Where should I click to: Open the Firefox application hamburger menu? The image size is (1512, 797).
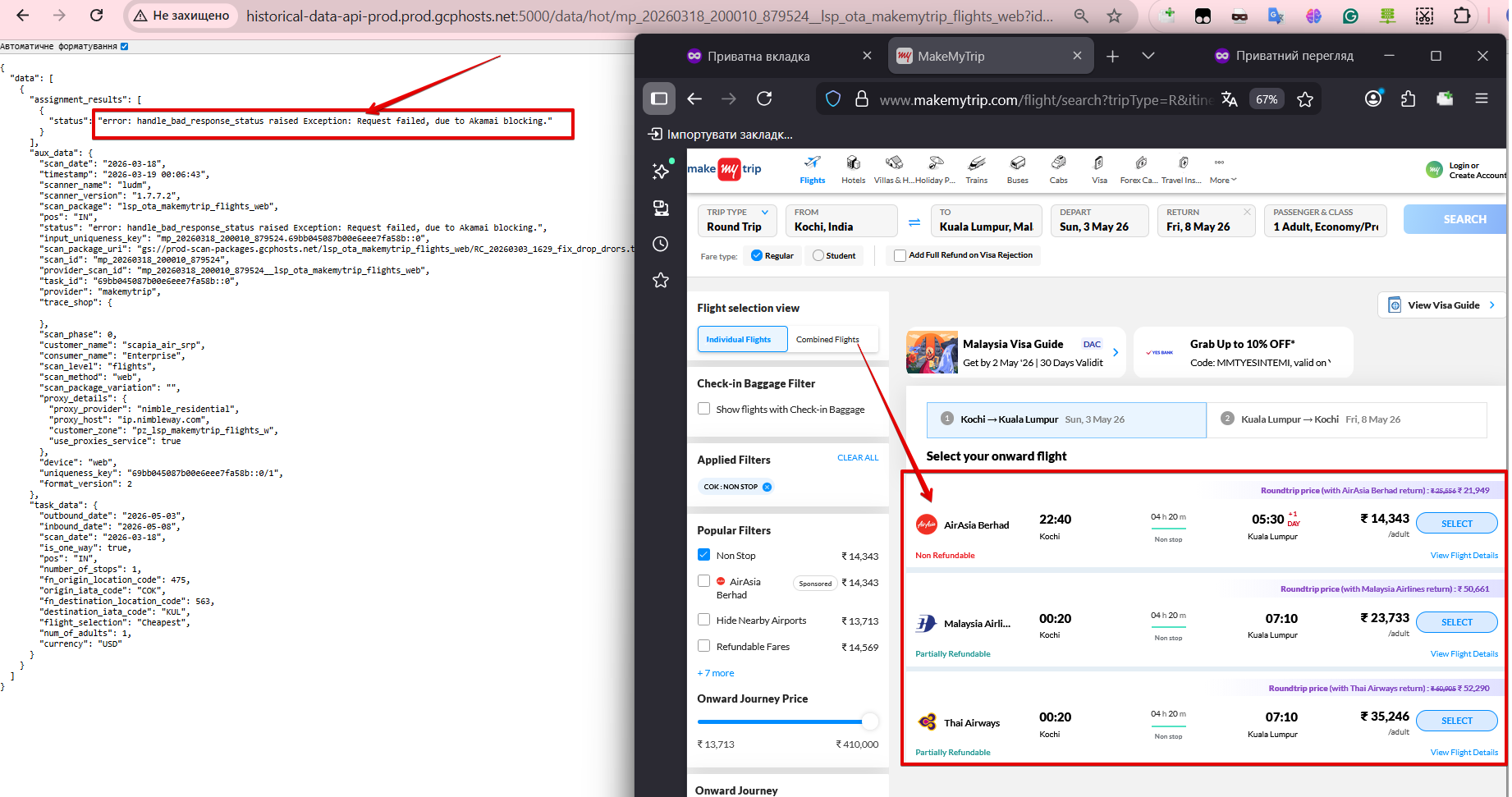[1482, 98]
